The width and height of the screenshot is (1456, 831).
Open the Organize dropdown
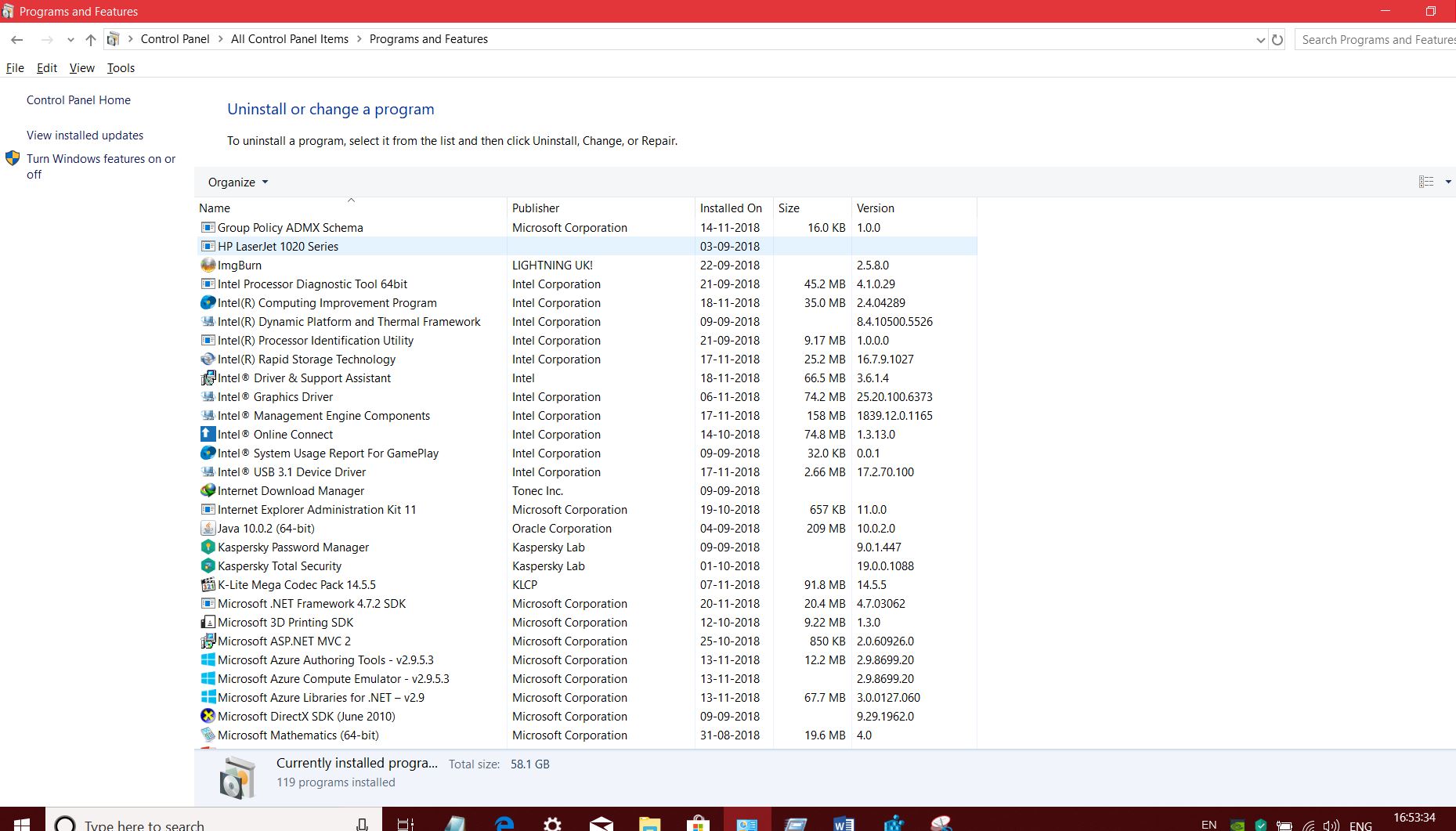238,182
